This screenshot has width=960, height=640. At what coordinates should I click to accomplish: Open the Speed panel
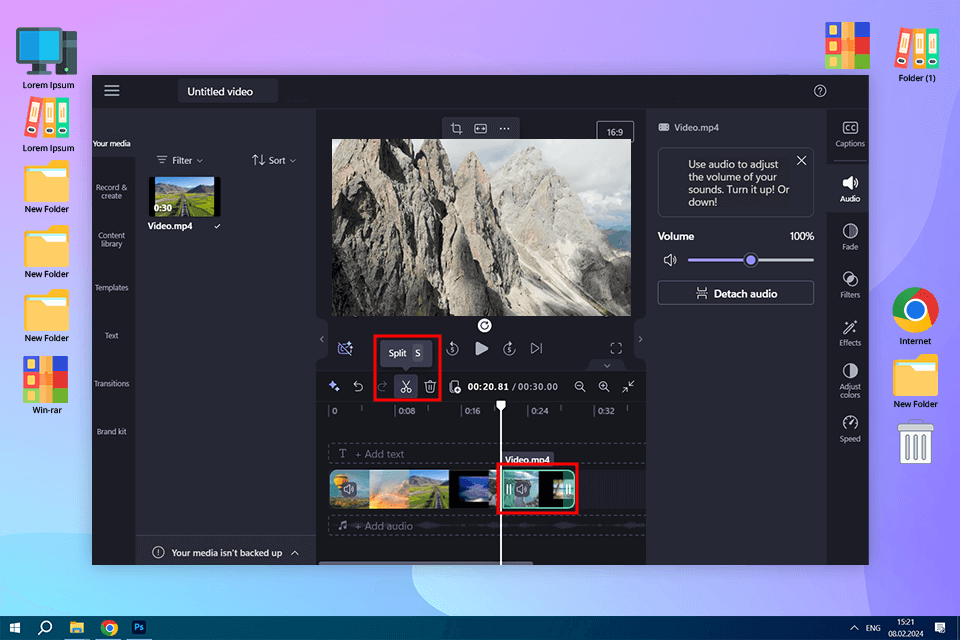[850, 429]
